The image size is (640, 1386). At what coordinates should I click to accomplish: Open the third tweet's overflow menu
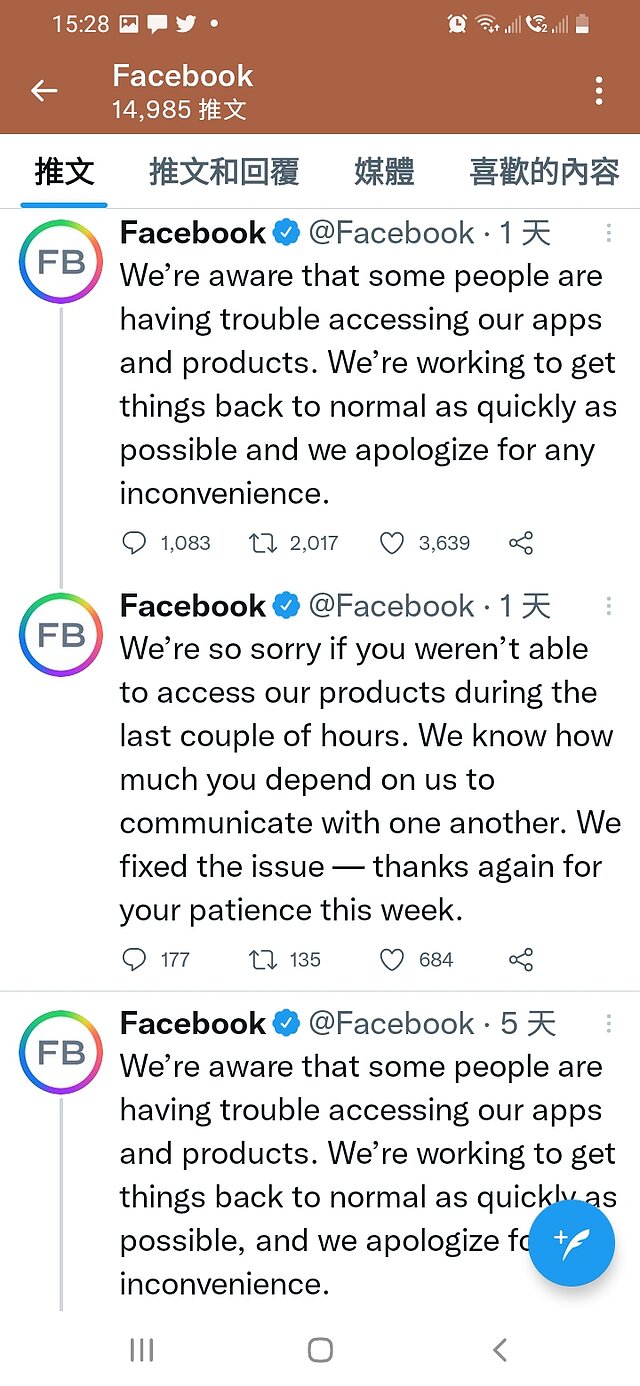(x=609, y=1023)
